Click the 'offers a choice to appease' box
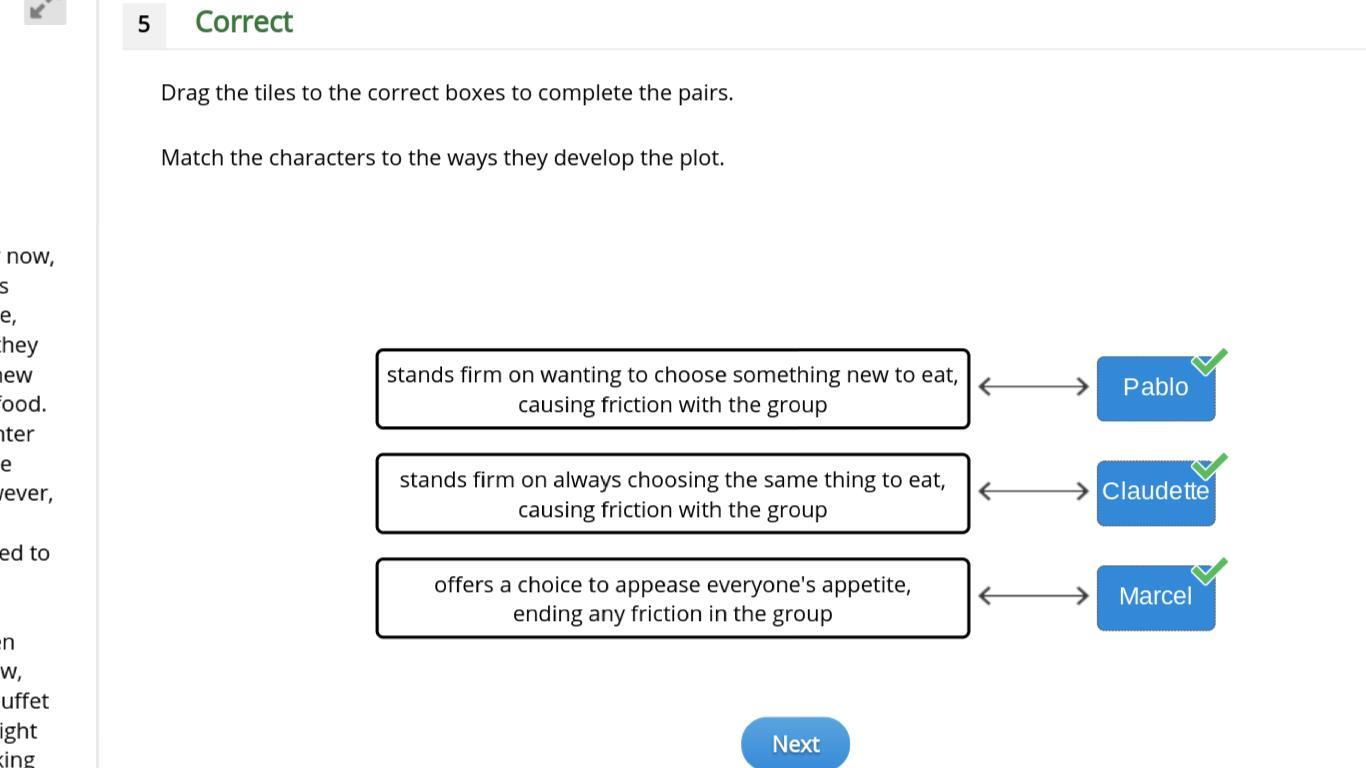This screenshot has height=768, width=1366. click(672, 598)
